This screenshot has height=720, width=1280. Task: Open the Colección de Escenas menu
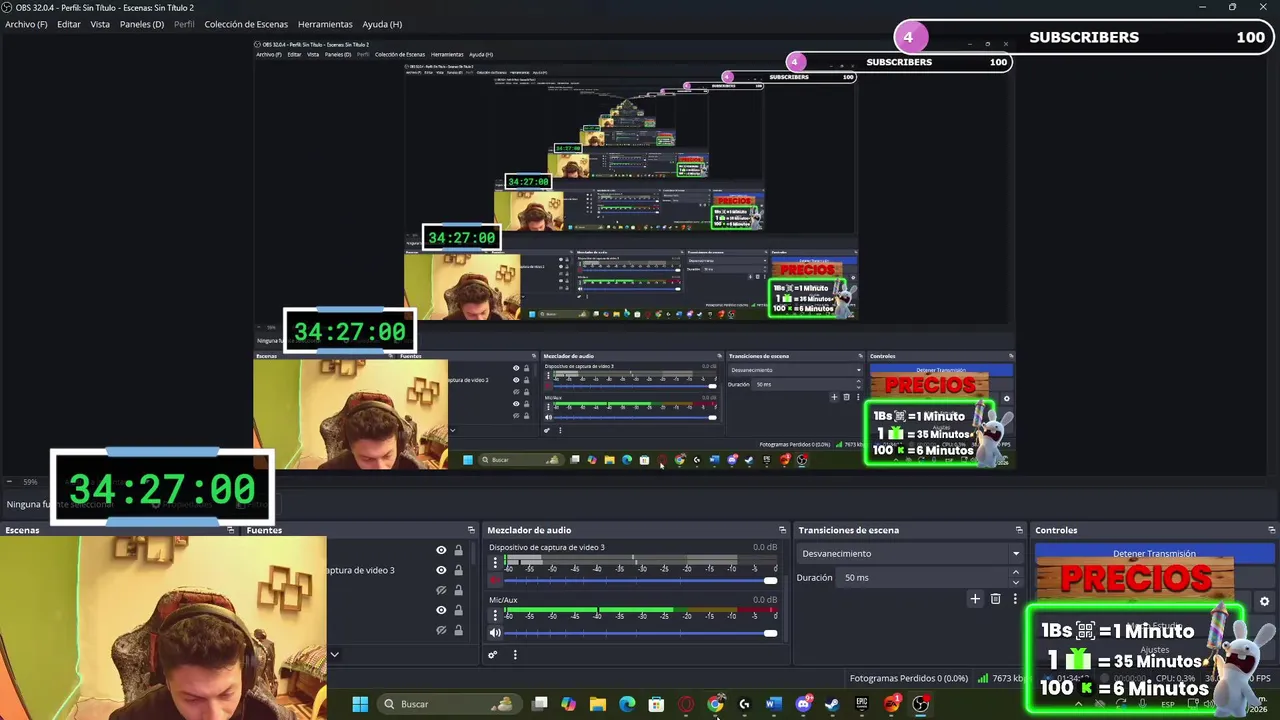(246, 24)
